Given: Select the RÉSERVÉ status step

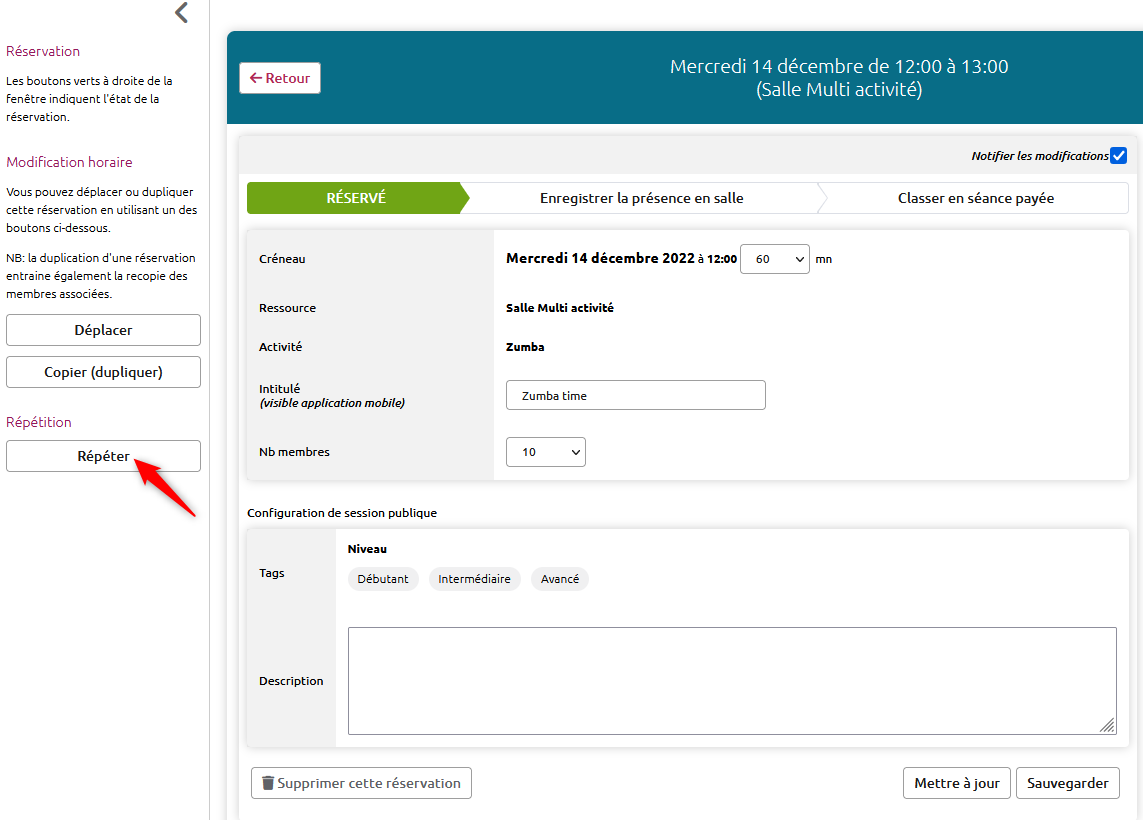Looking at the screenshot, I should 355,198.
